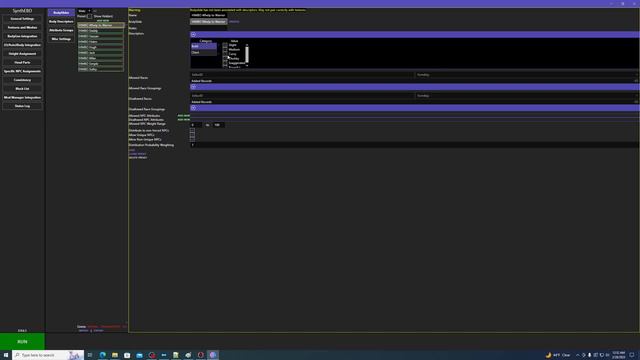Screen dimensions: 640x360
Task: Open Task View on the taskbar
Action: 90,355
